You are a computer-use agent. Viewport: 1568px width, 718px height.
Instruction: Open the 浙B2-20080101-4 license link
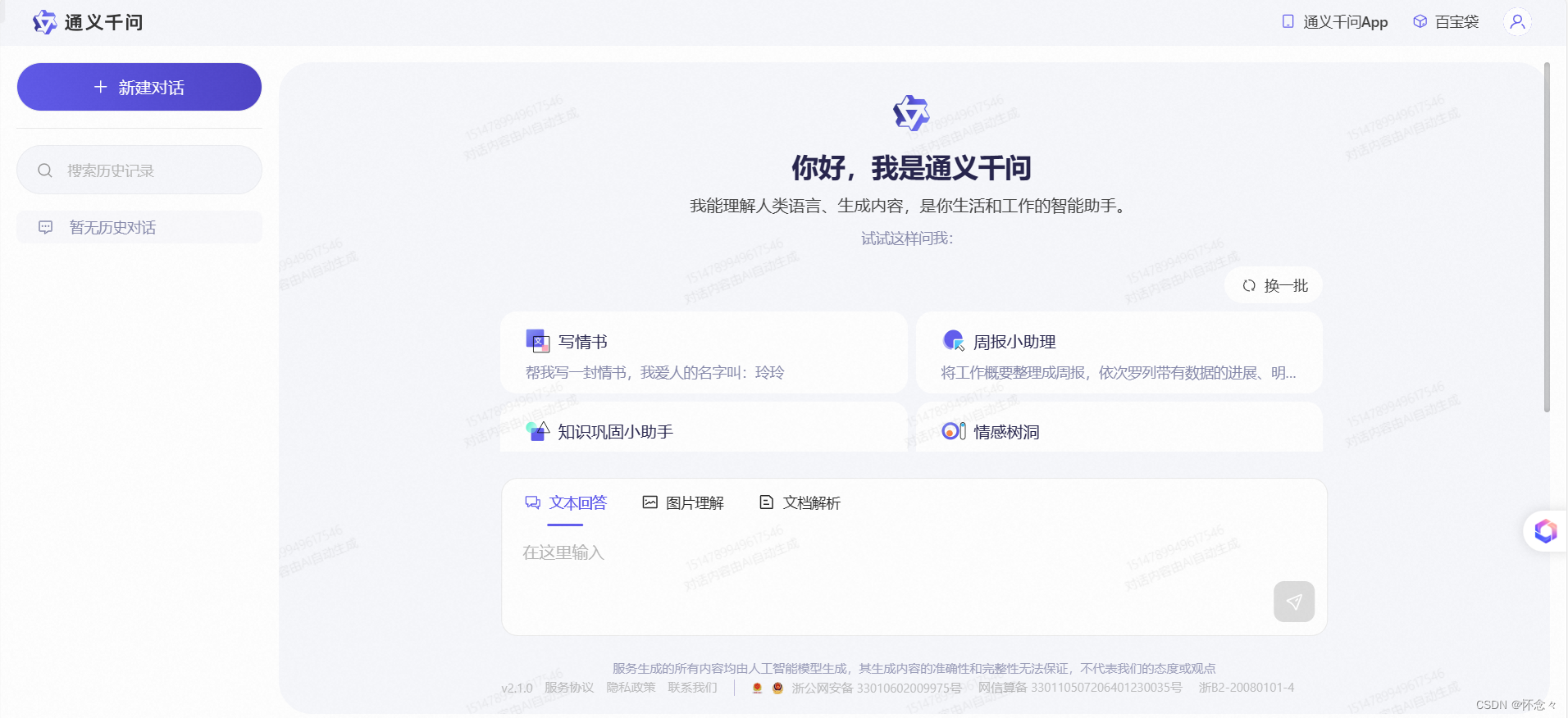click(x=1247, y=688)
